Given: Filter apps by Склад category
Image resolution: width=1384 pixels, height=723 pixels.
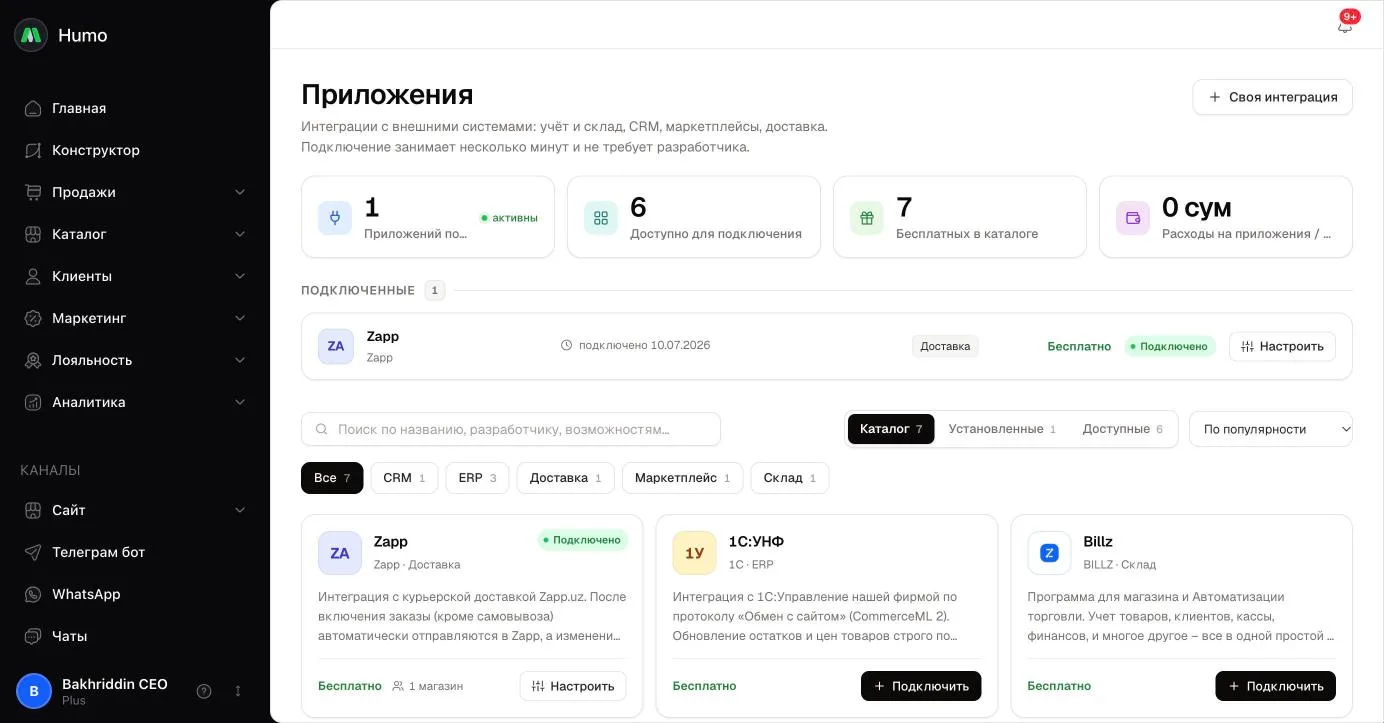Looking at the screenshot, I should click(789, 478).
